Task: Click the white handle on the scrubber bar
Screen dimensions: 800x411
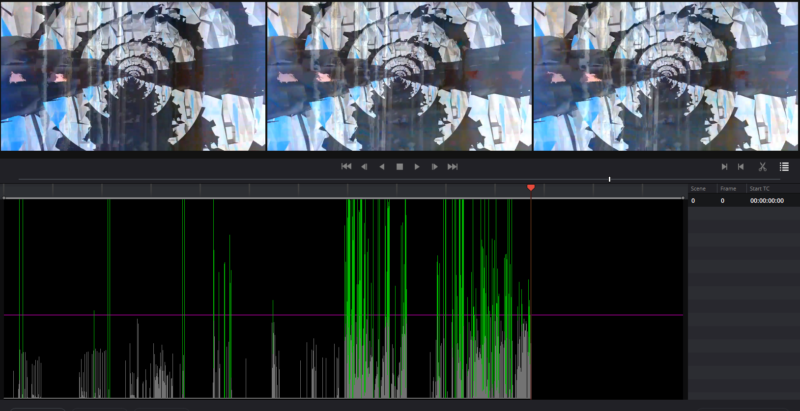Action: (609, 179)
